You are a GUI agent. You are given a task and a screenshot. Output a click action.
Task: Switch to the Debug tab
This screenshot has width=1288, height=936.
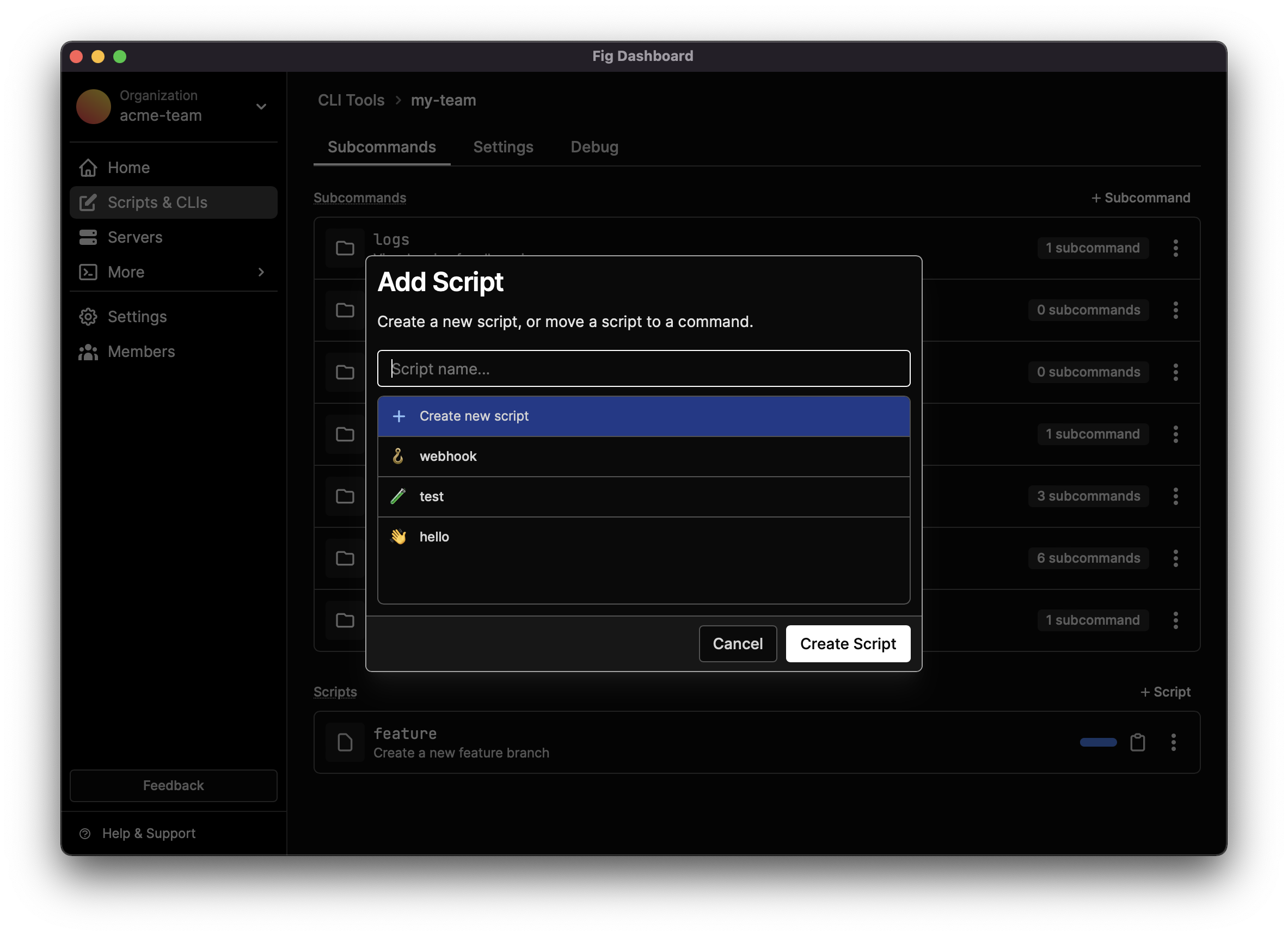click(x=594, y=147)
